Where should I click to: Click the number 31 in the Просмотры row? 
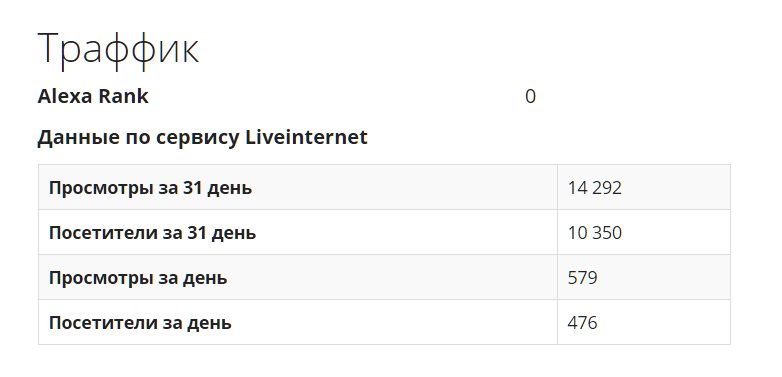(192, 188)
